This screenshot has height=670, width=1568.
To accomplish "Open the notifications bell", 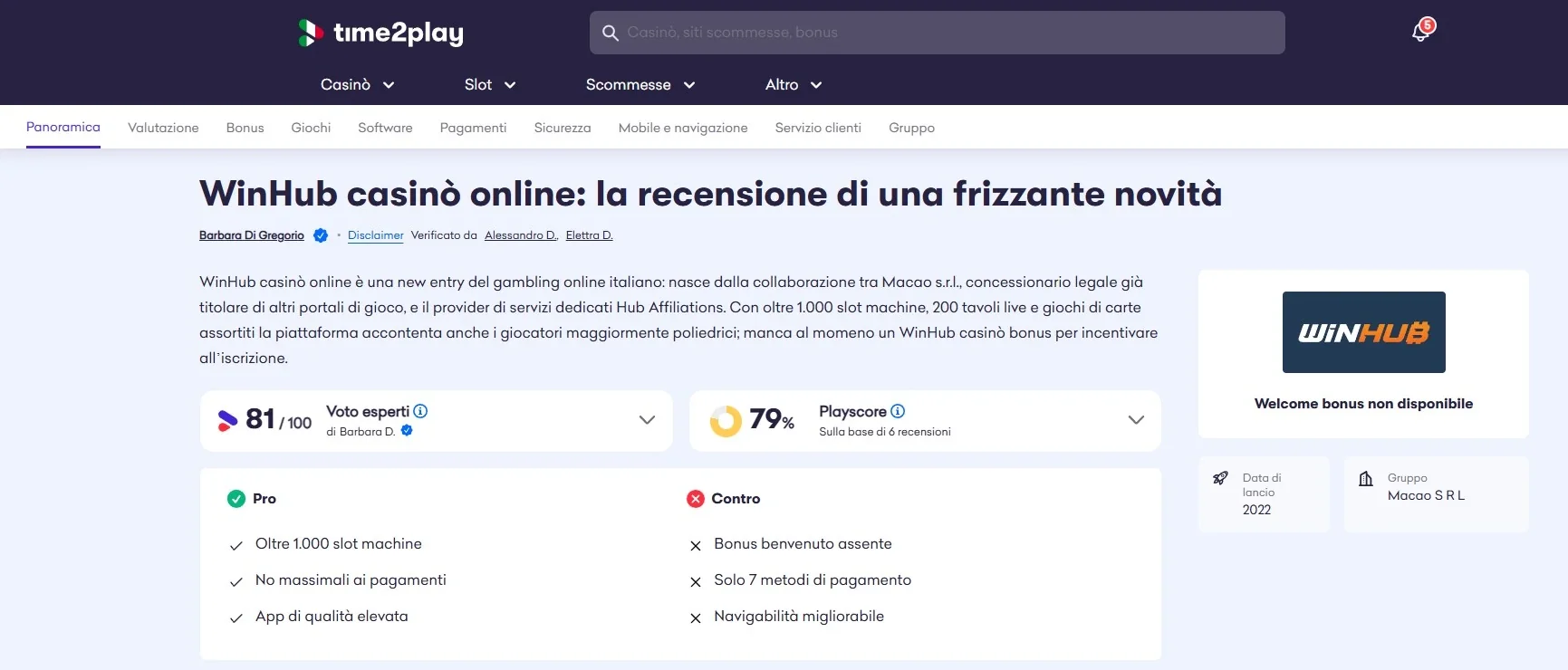I will 1422,32.
